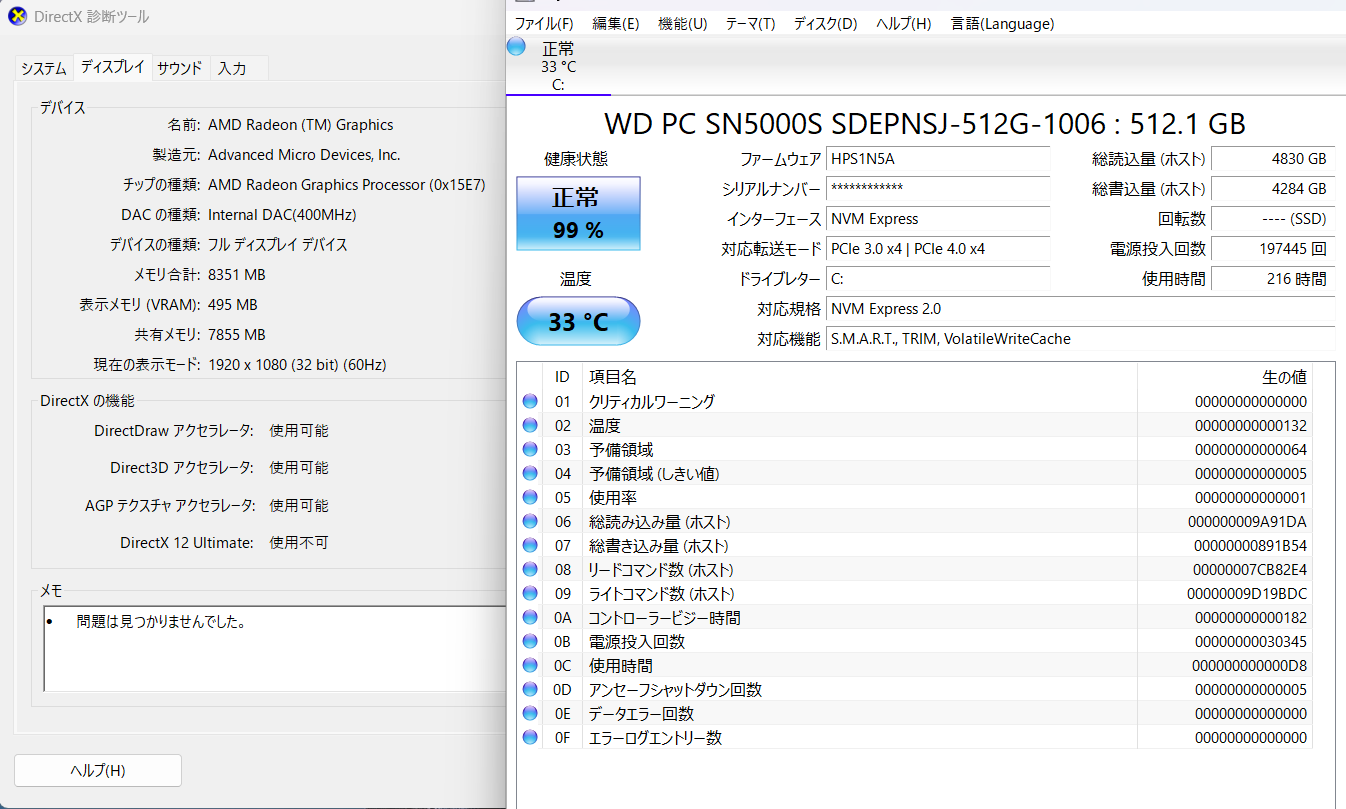Image resolution: width=1346 pixels, height=809 pixels.
Task: Switch to the システム tab
Action: (44, 69)
